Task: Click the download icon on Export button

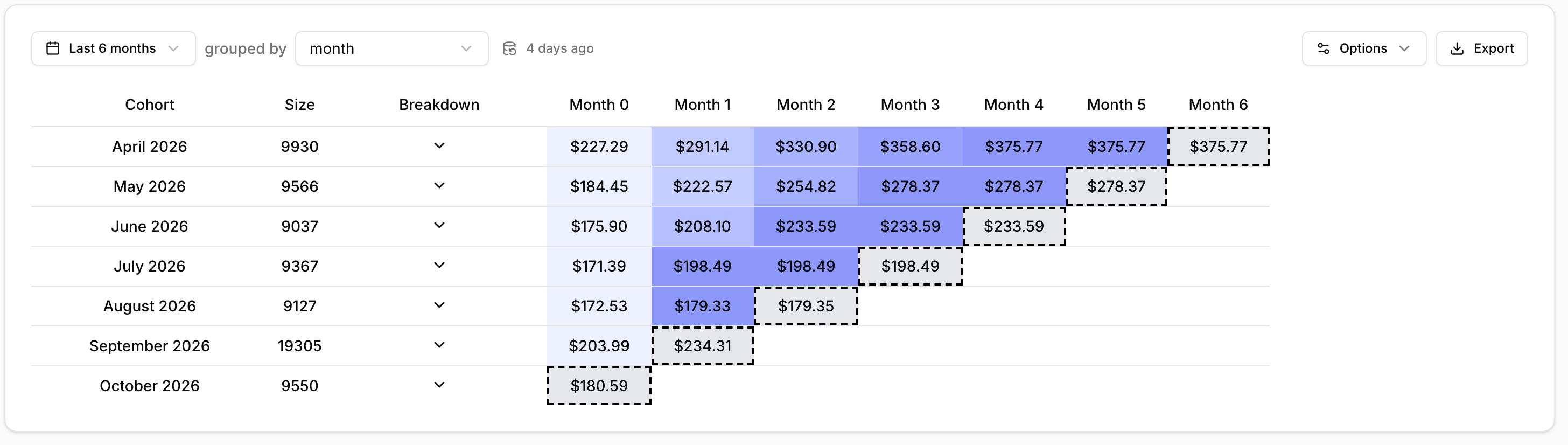Action: (x=1457, y=48)
